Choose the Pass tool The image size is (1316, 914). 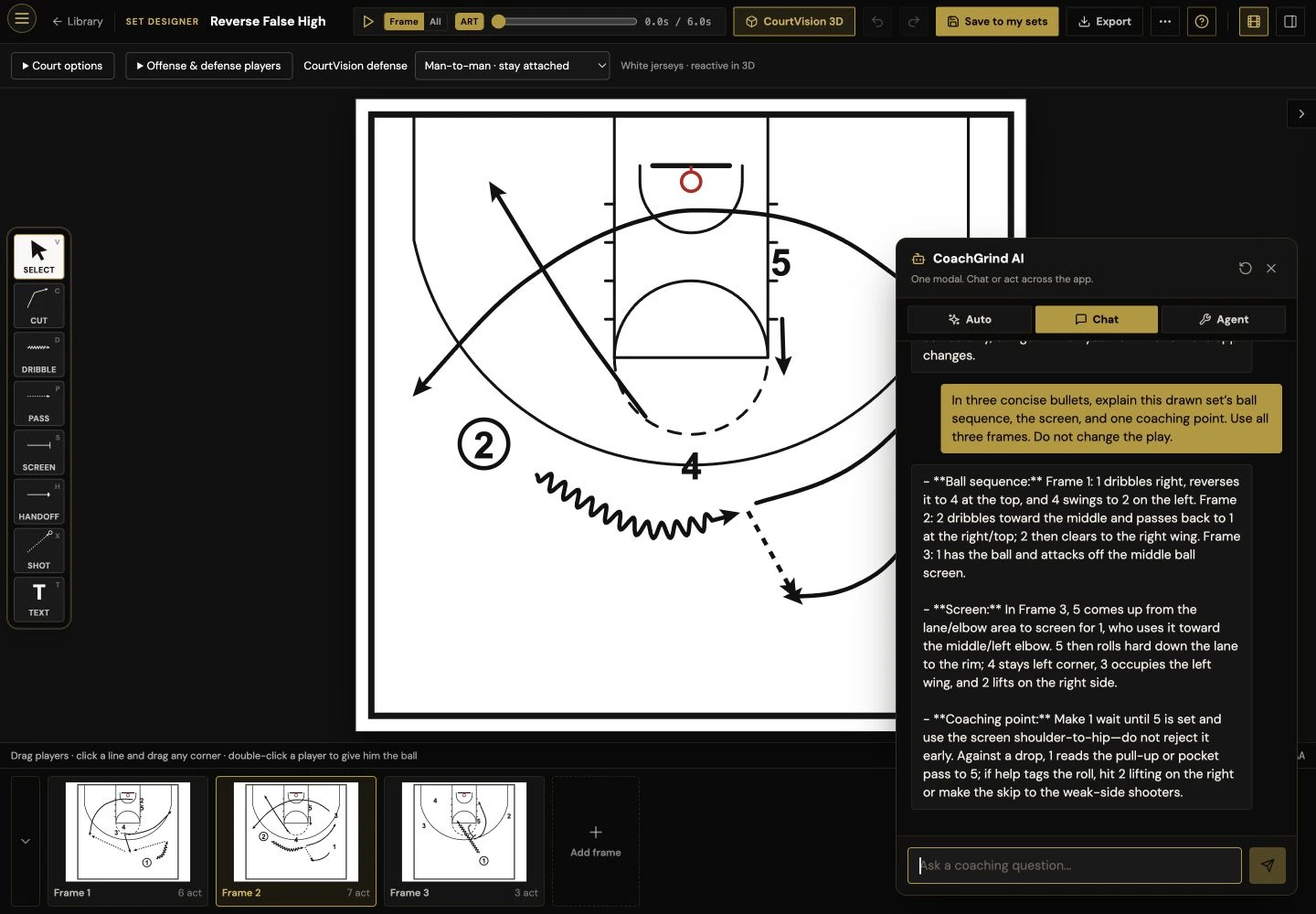point(38,403)
